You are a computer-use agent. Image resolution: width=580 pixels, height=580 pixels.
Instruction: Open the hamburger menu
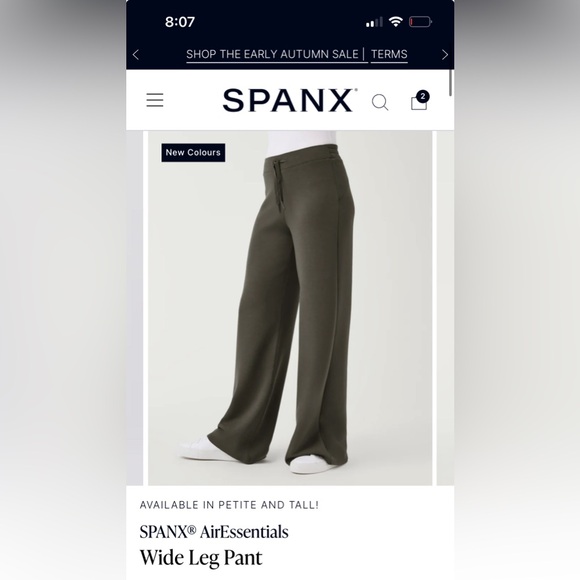(x=155, y=100)
